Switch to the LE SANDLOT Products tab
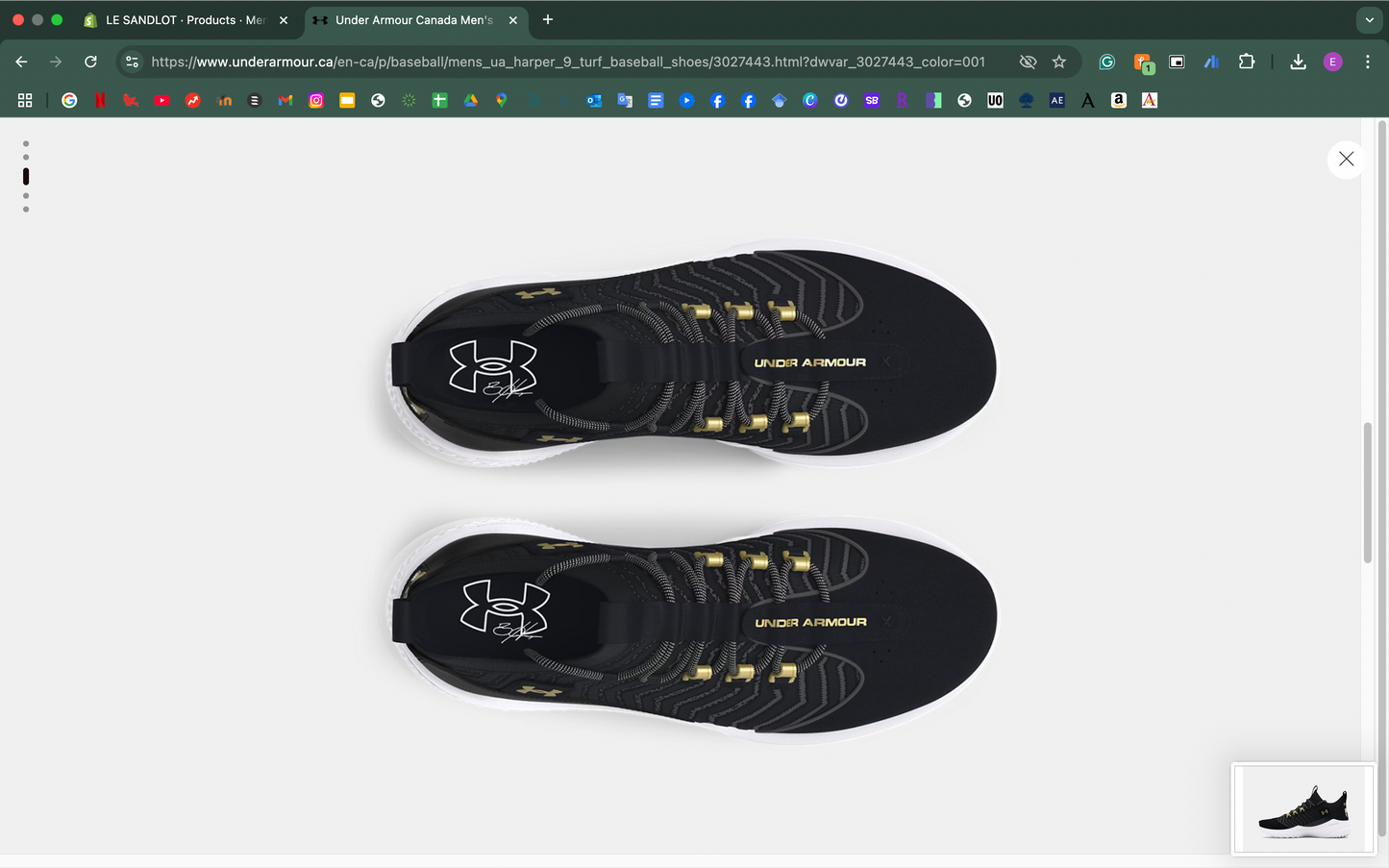1389x868 pixels. pos(185,19)
